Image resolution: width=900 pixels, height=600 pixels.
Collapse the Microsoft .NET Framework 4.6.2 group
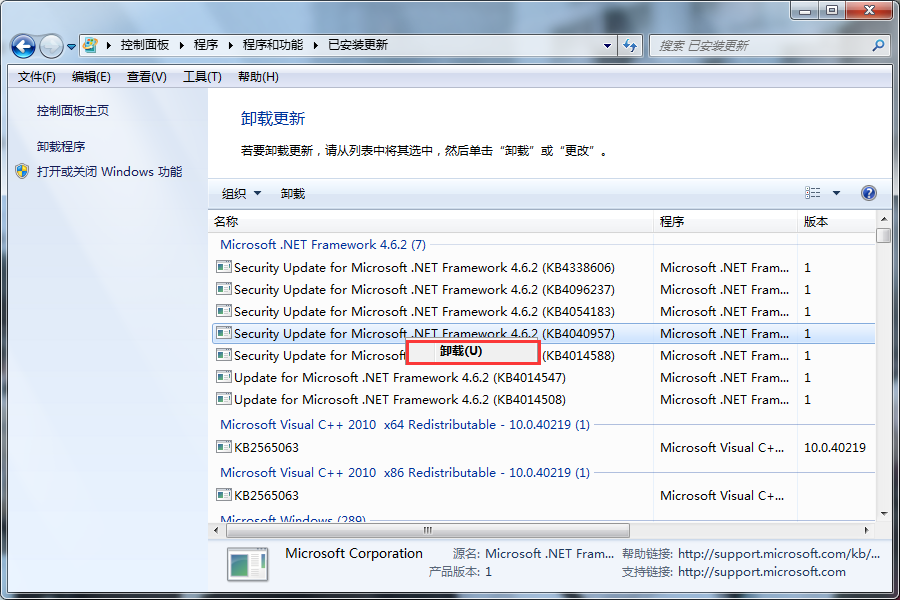pos(322,244)
